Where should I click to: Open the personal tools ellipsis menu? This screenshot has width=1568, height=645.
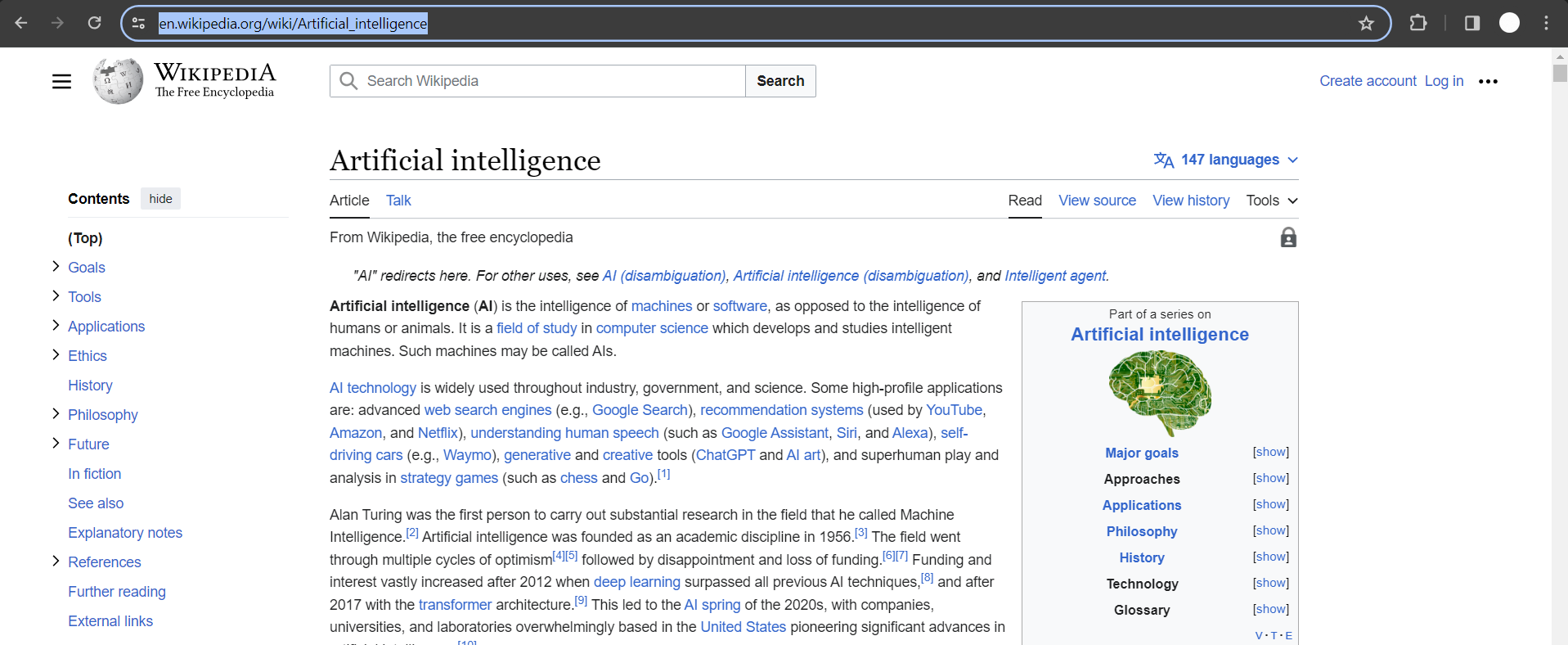(x=1488, y=81)
